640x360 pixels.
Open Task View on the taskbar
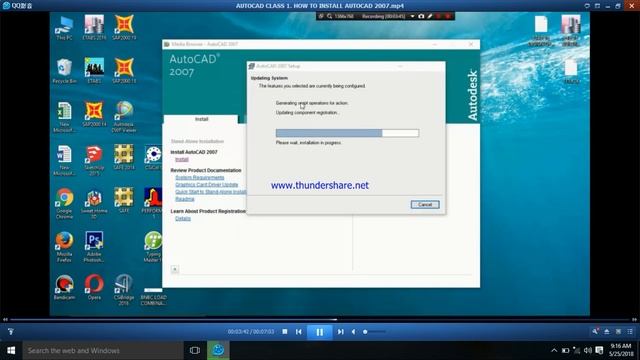coord(195,350)
